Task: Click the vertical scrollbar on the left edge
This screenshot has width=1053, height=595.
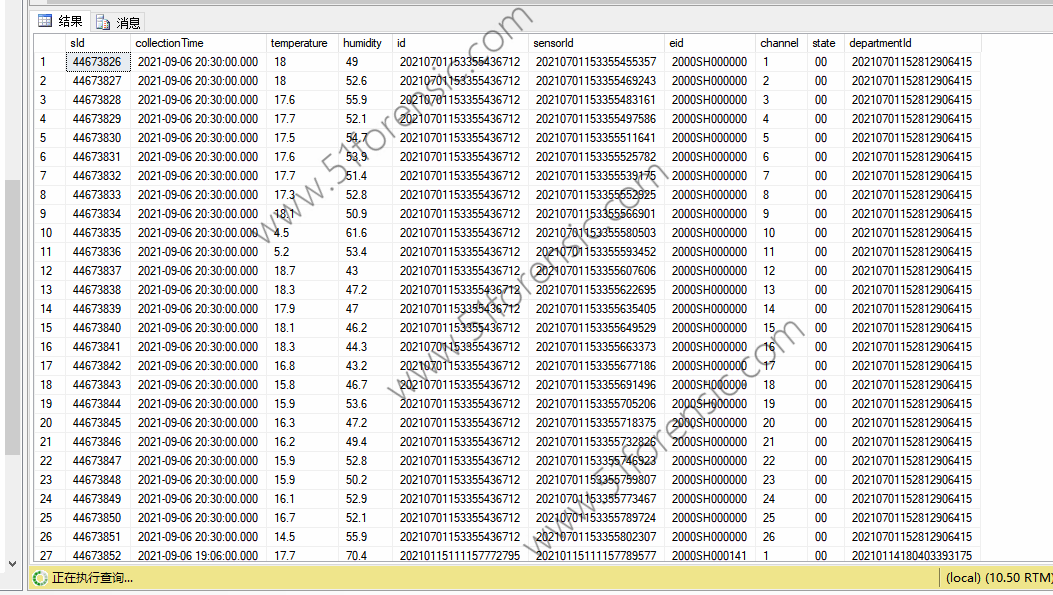Action: pyautogui.click(x=12, y=300)
